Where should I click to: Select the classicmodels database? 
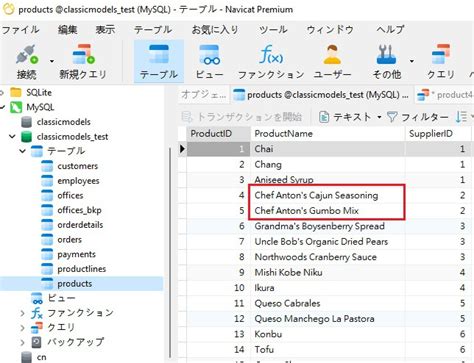pos(56,122)
